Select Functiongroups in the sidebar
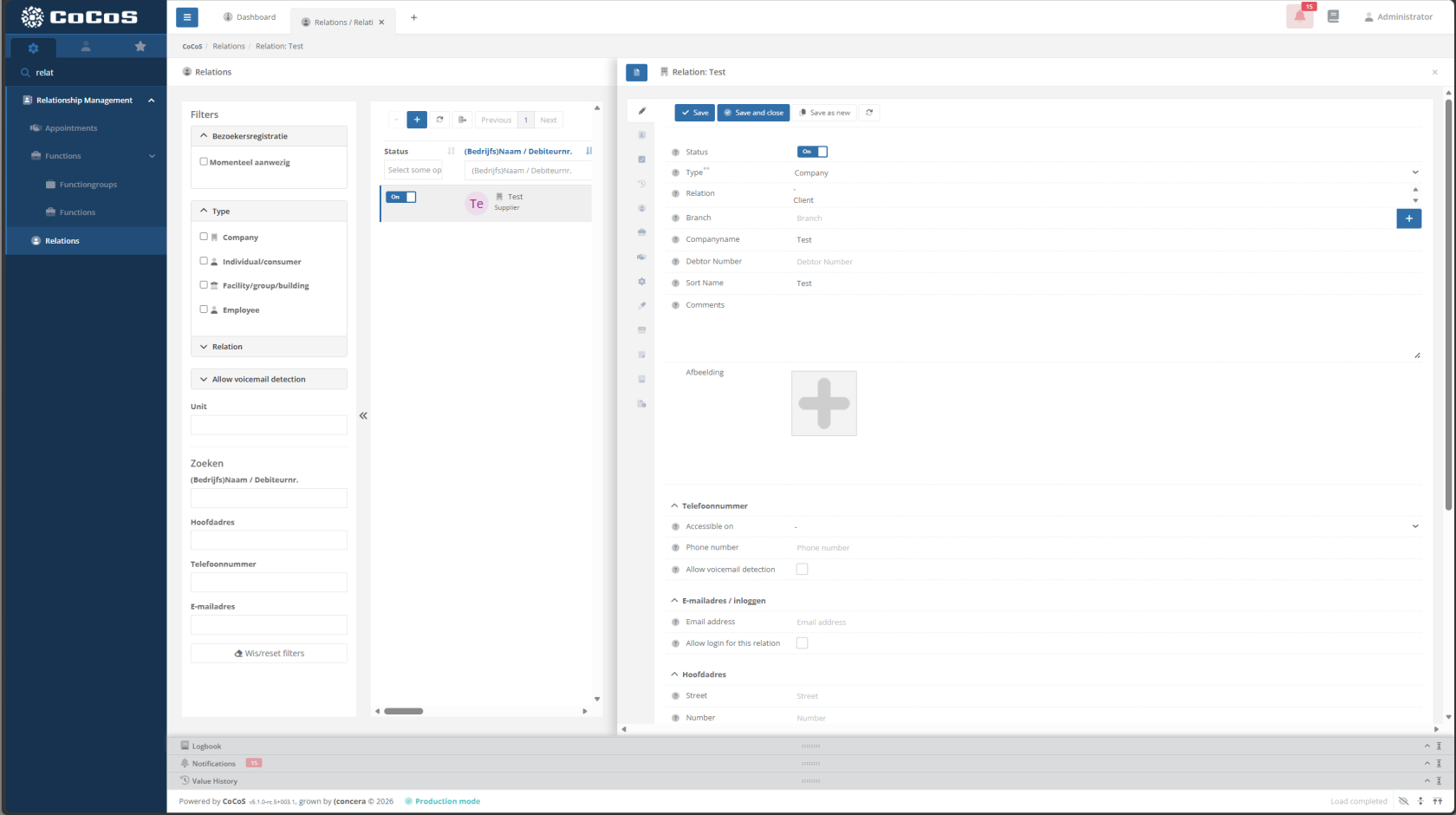Screen dimensions: 1456x815 (88, 185)
